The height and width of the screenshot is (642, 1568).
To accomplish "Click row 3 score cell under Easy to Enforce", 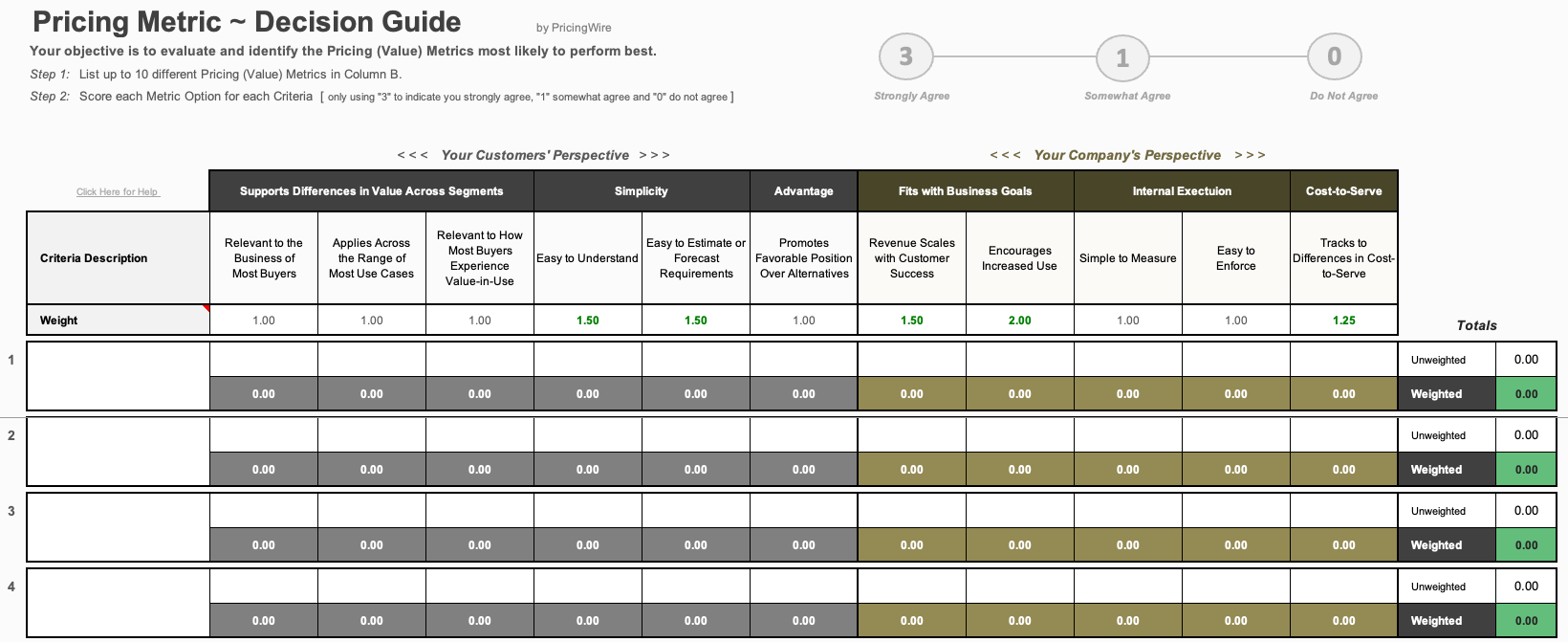I will [1236, 511].
